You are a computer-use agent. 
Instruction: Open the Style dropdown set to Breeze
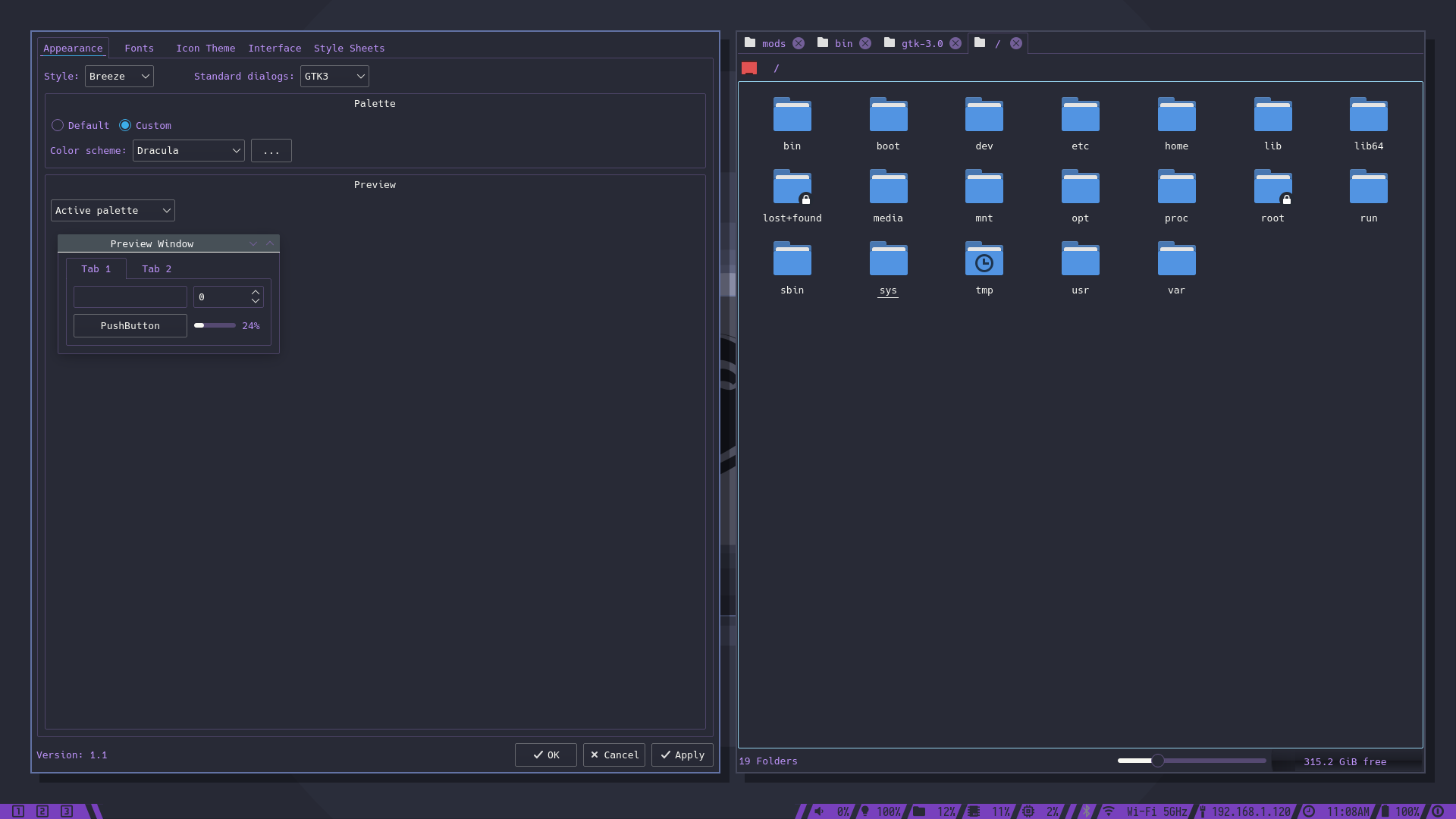tap(119, 77)
